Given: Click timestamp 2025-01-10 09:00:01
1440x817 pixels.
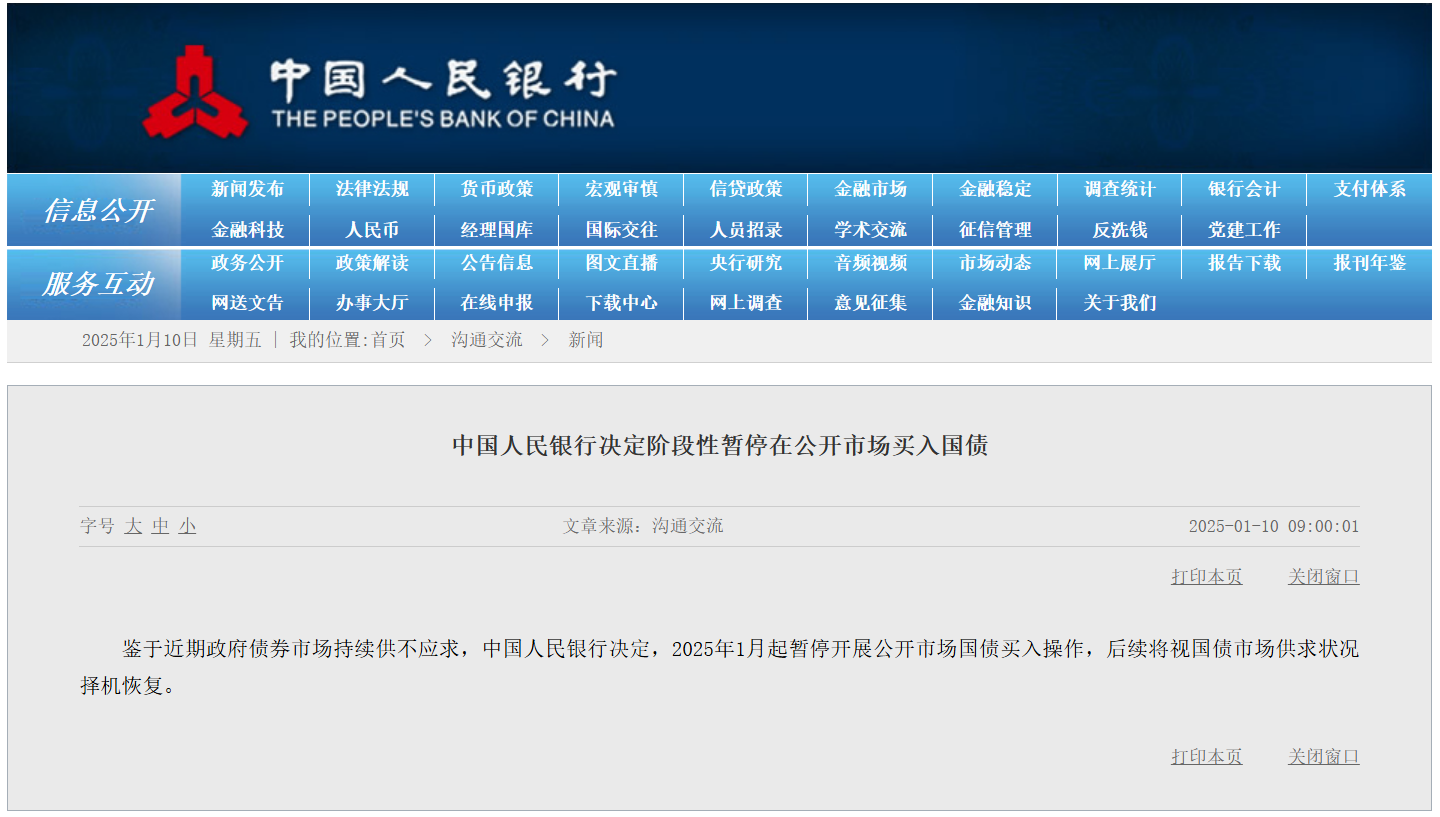Looking at the screenshot, I should coord(1274,527).
